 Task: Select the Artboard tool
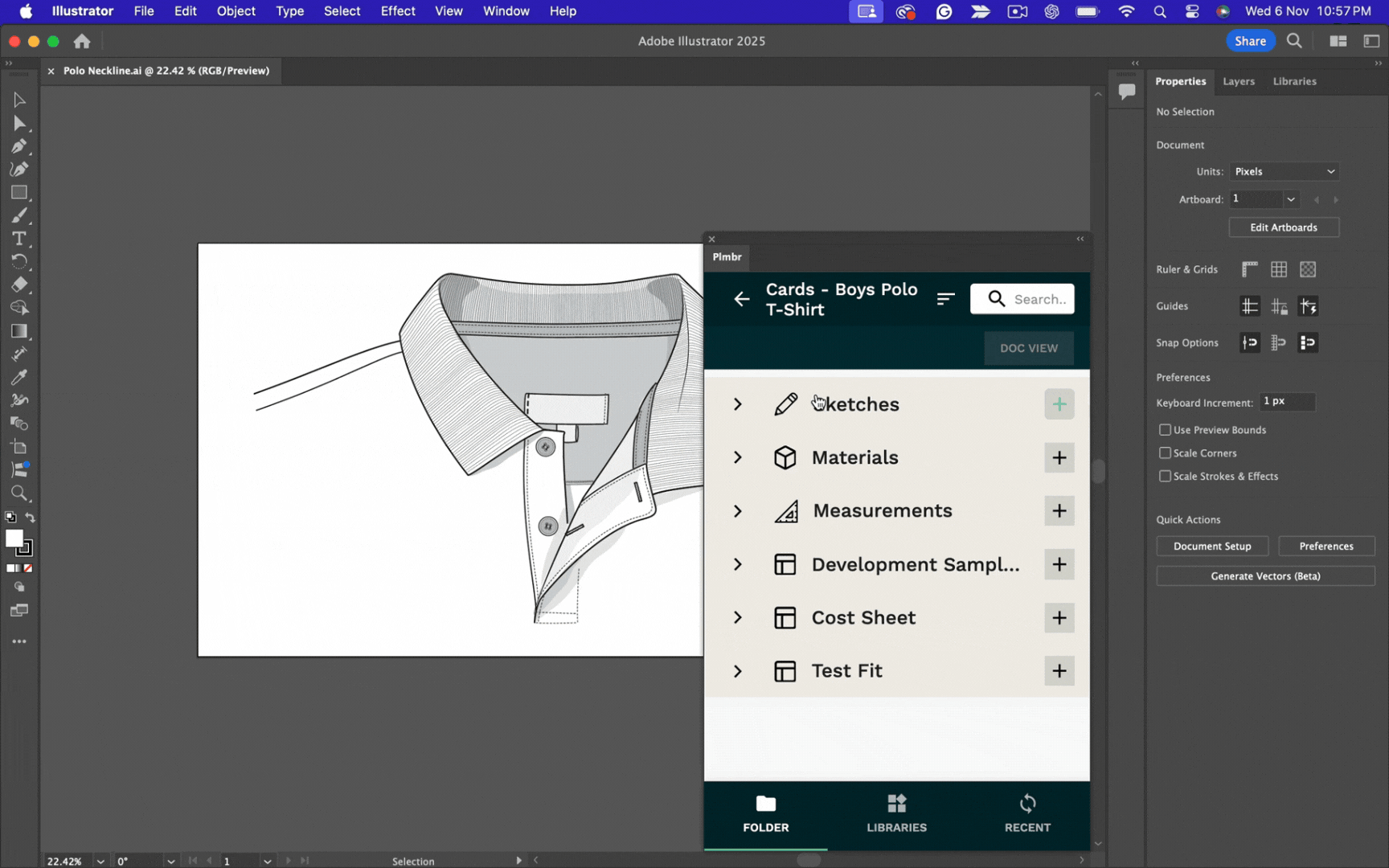pyautogui.click(x=19, y=447)
